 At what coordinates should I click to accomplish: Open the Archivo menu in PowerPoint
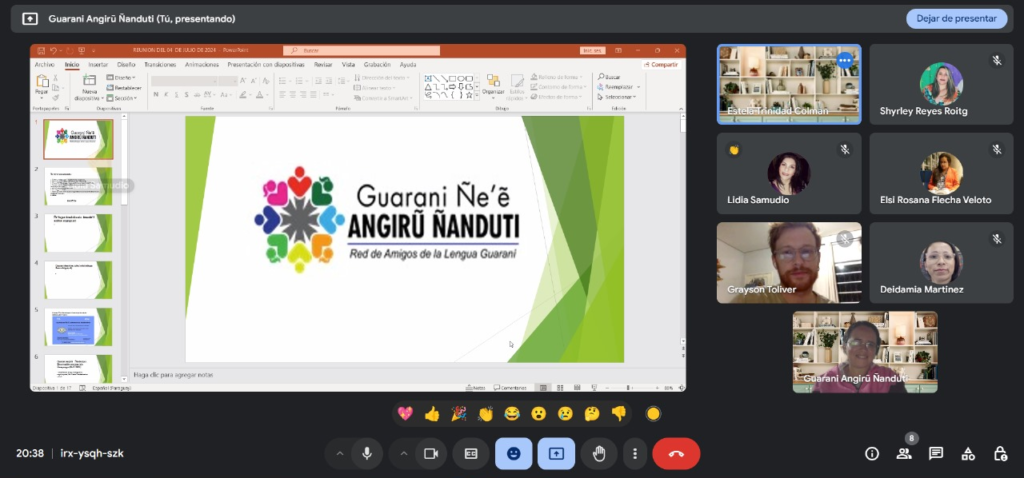tap(44, 65)
